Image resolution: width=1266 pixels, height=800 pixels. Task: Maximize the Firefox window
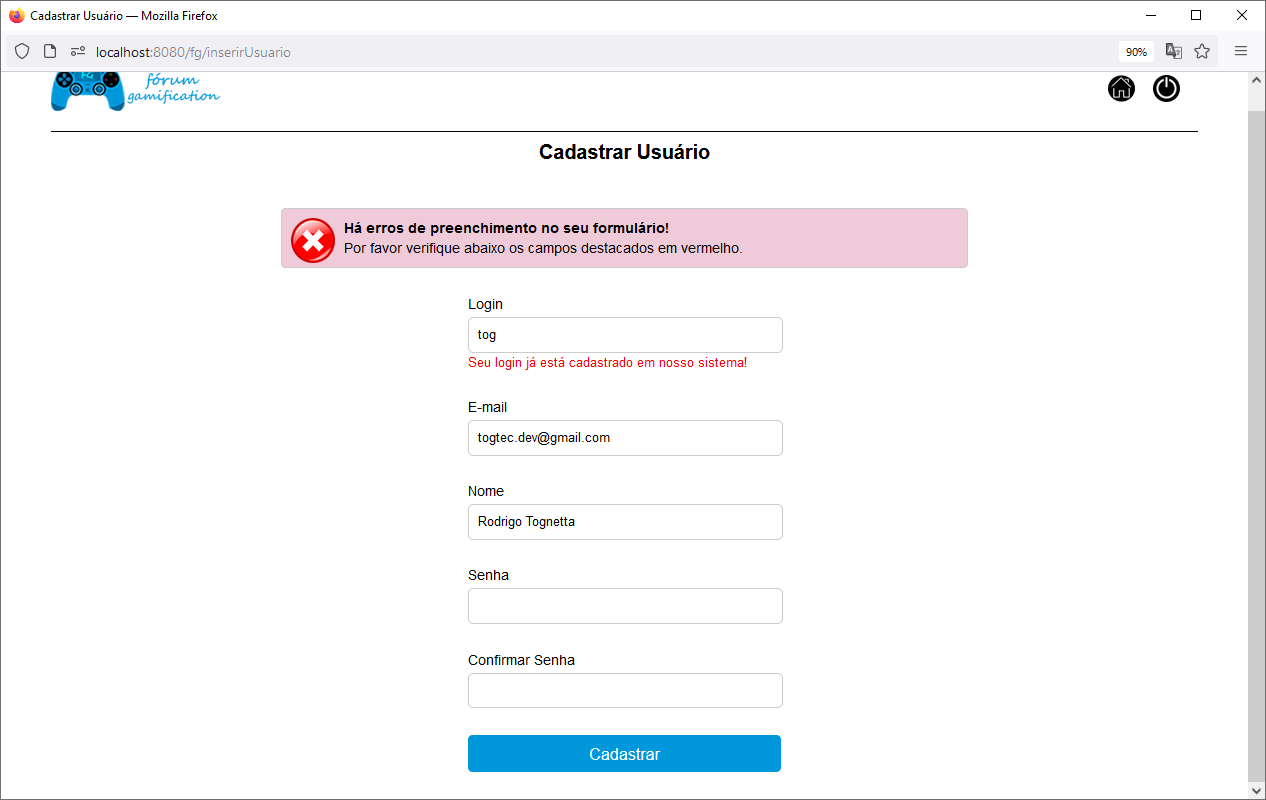(x=1196, y=15)
